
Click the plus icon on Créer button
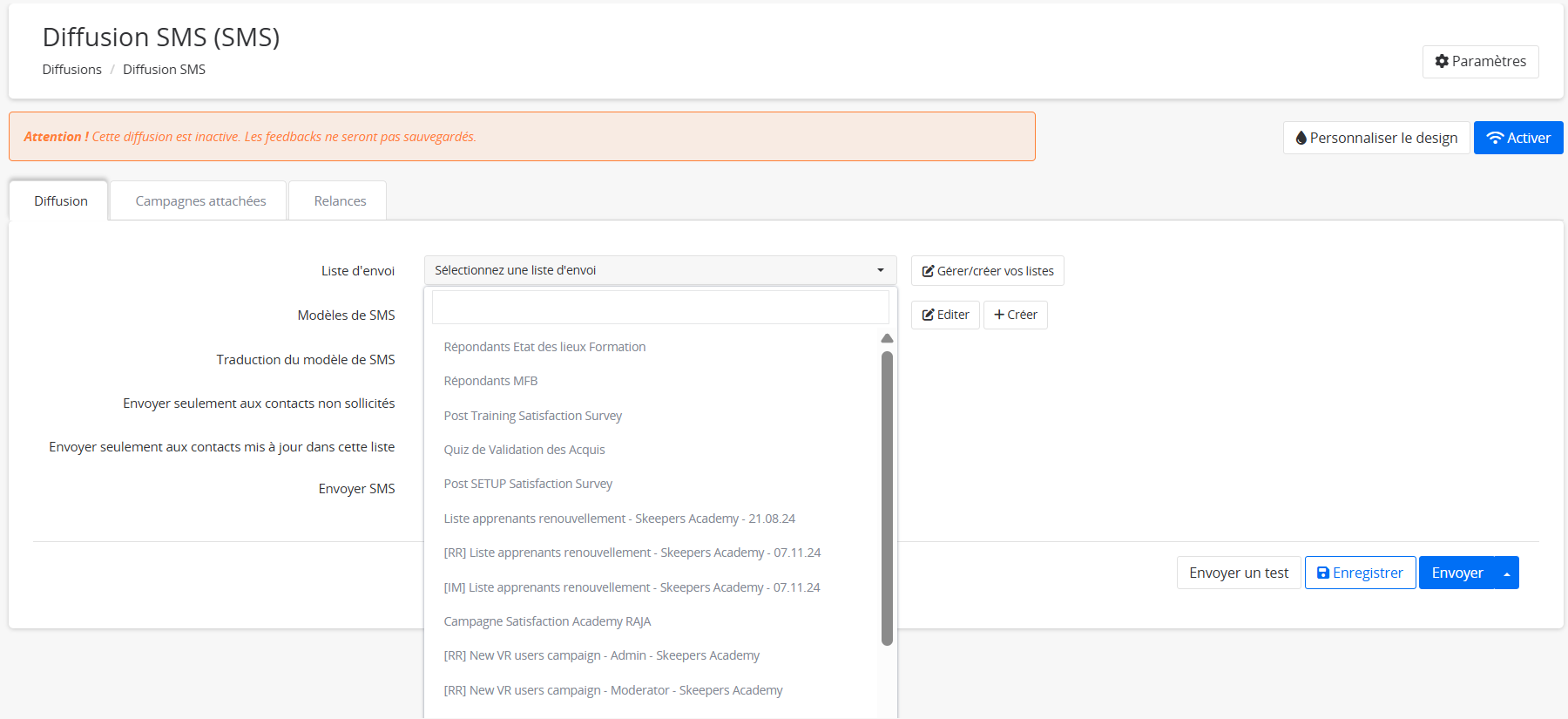coord(999,315)
